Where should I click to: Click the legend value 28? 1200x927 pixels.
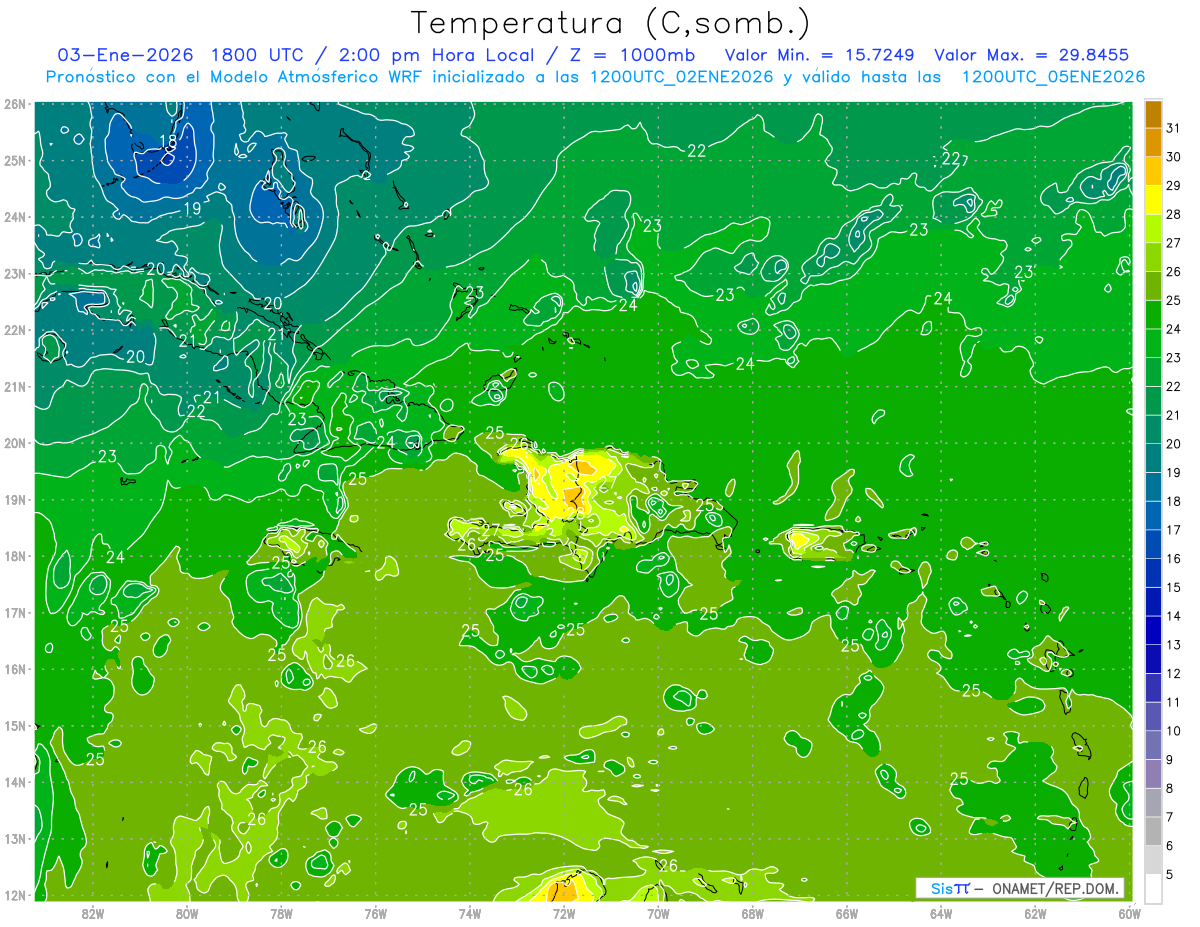(1173, 215)
